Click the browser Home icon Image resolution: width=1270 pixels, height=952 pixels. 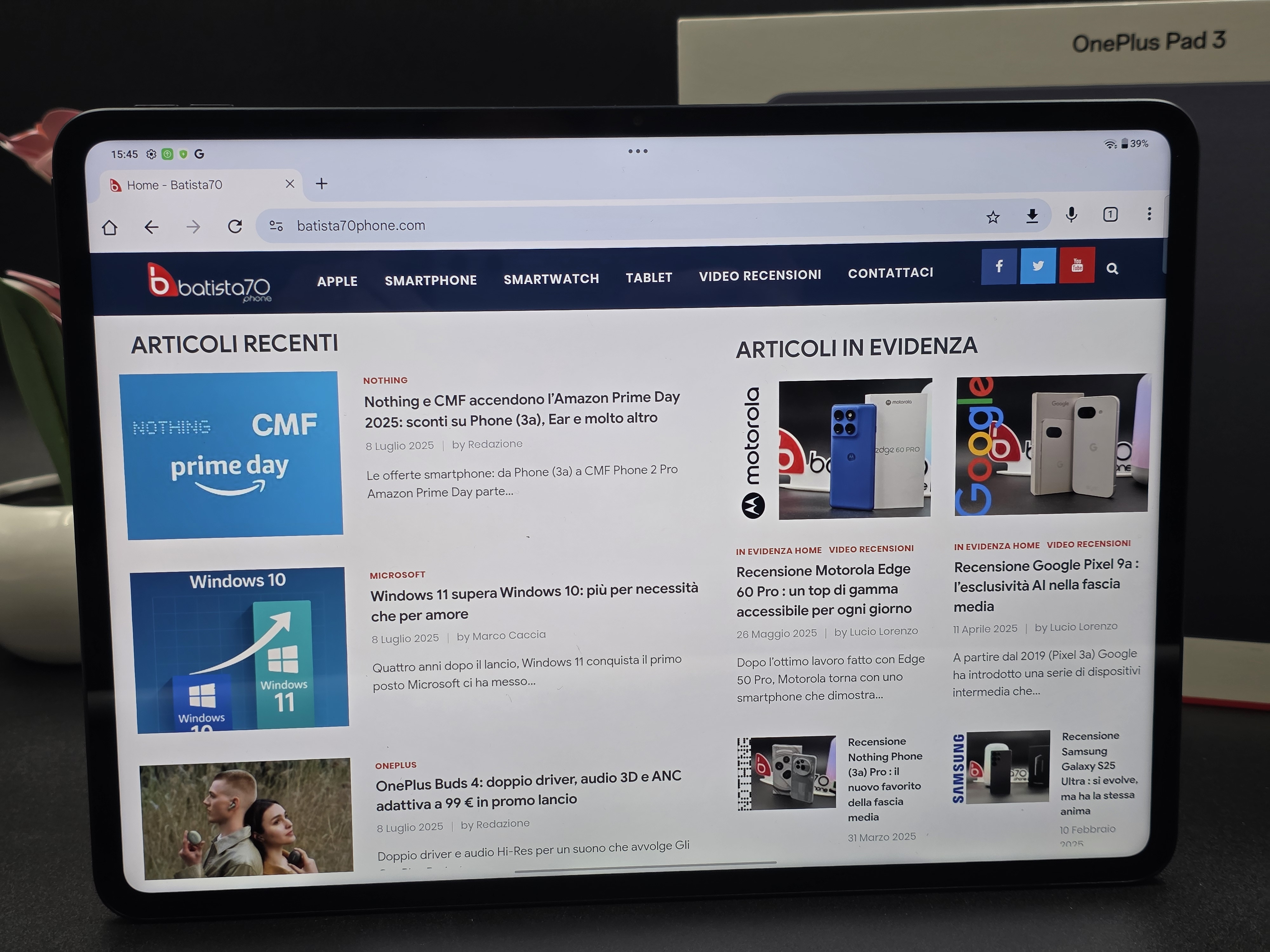110,228
